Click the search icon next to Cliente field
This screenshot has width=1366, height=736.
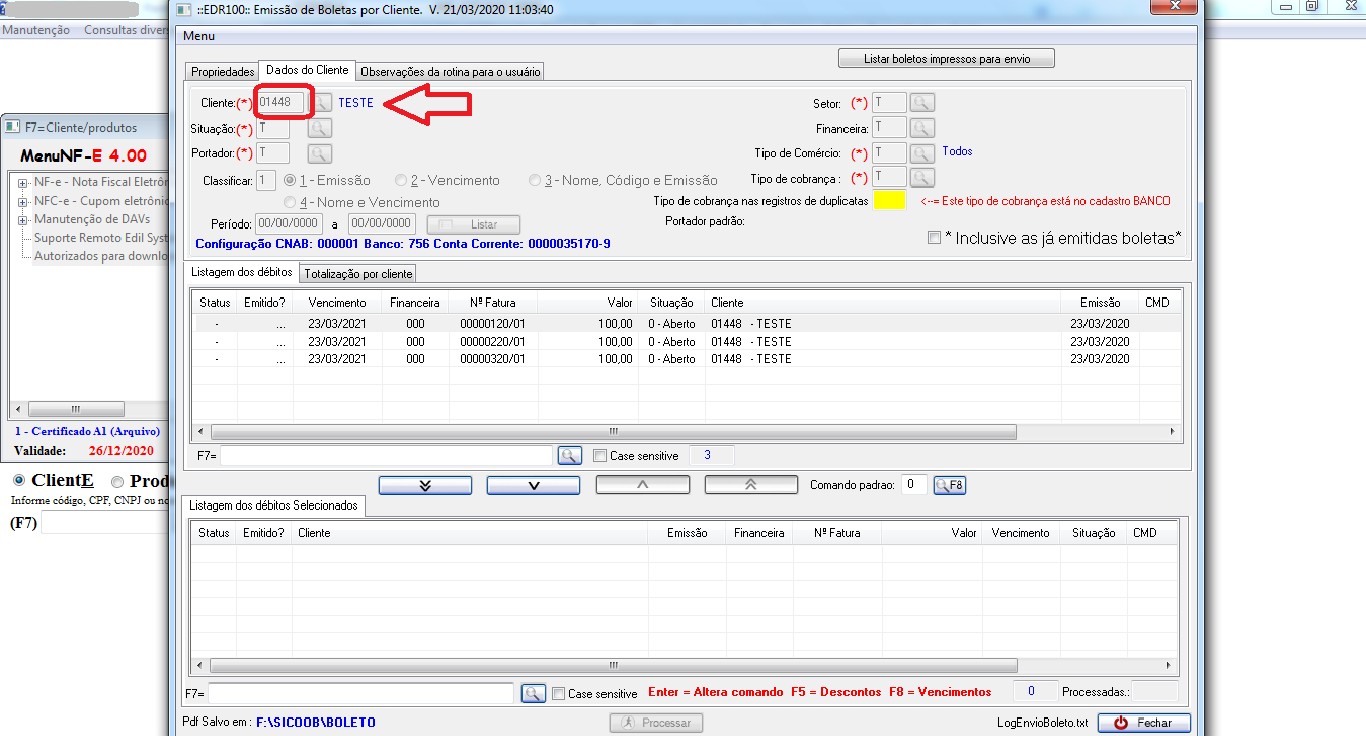point(322,102)
